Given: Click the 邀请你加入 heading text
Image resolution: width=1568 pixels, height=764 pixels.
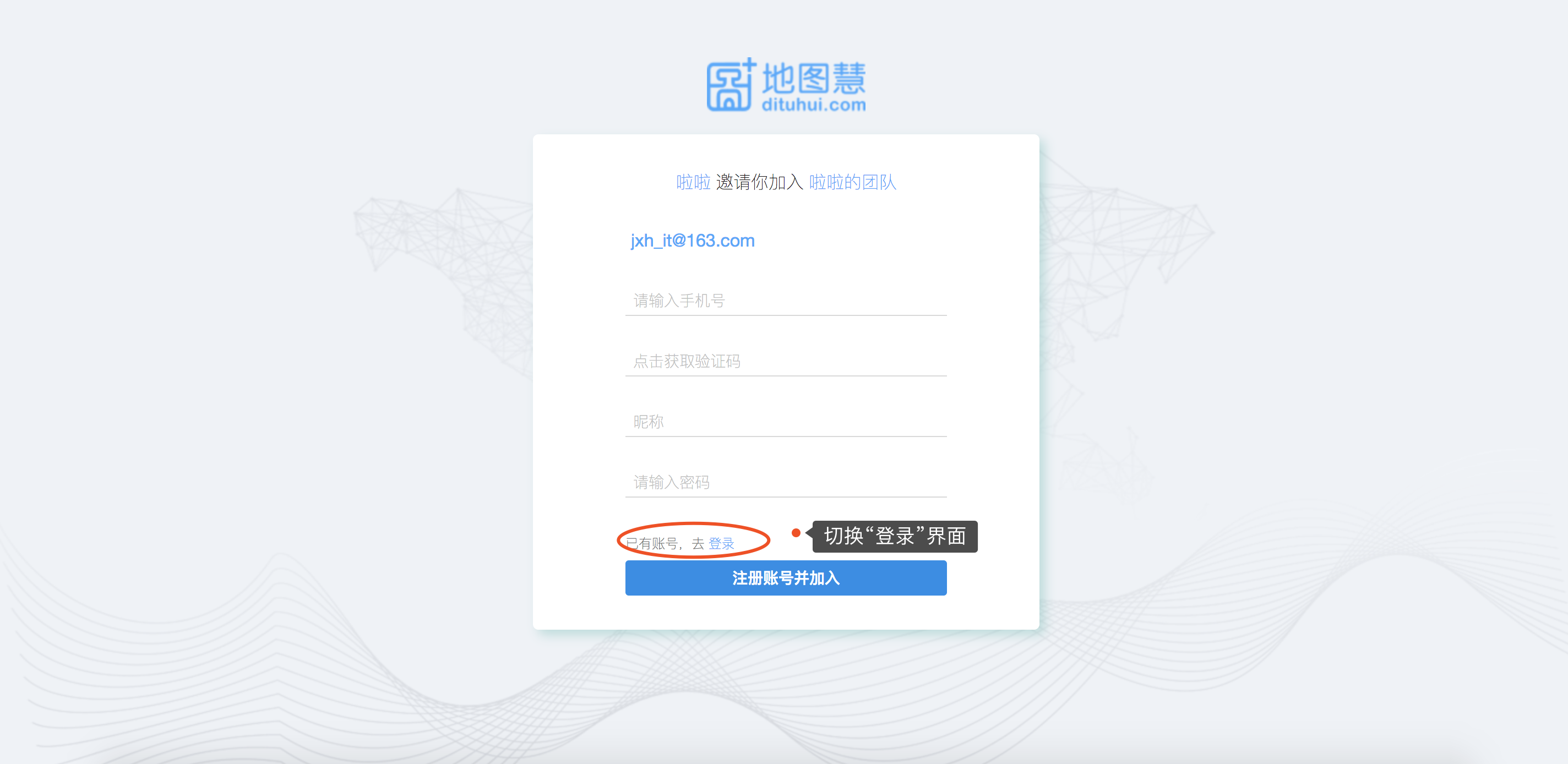Looking at the screenshot, I should [760, 182].
